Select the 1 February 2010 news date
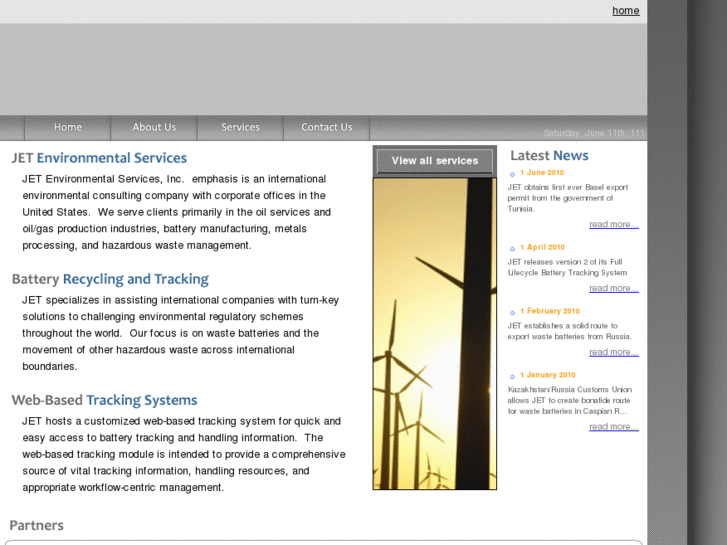Image resolution: width=727 pixels, height=545 pixels. coord(549,311)
